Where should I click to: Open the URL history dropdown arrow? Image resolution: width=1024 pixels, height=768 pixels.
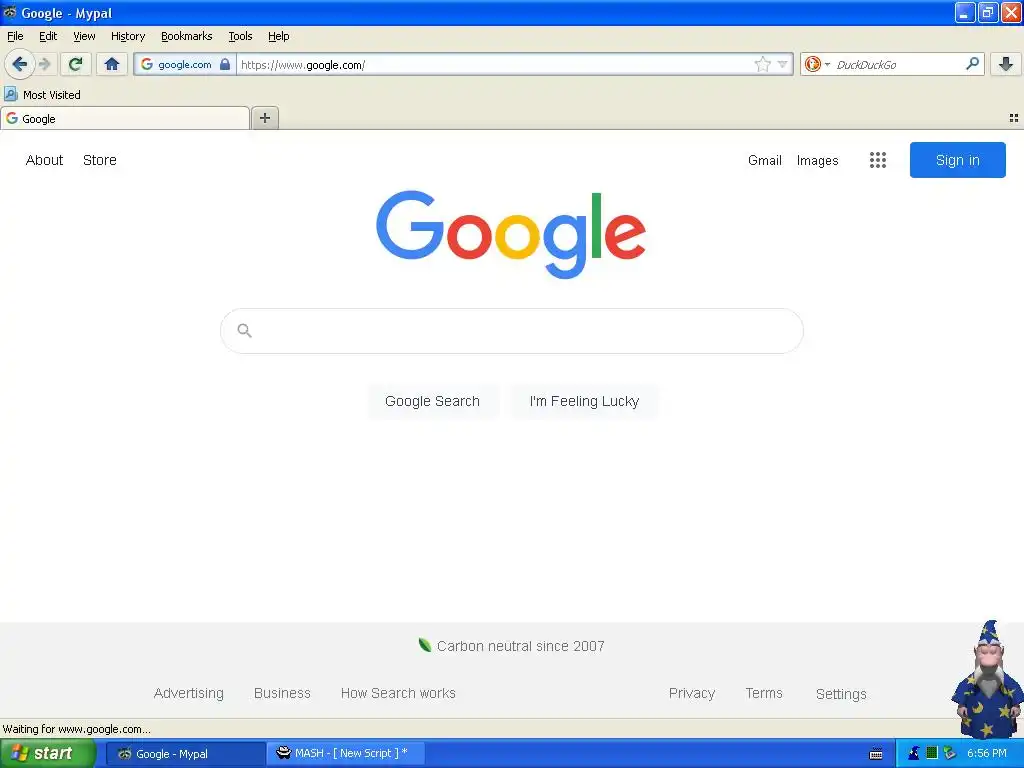782,64
